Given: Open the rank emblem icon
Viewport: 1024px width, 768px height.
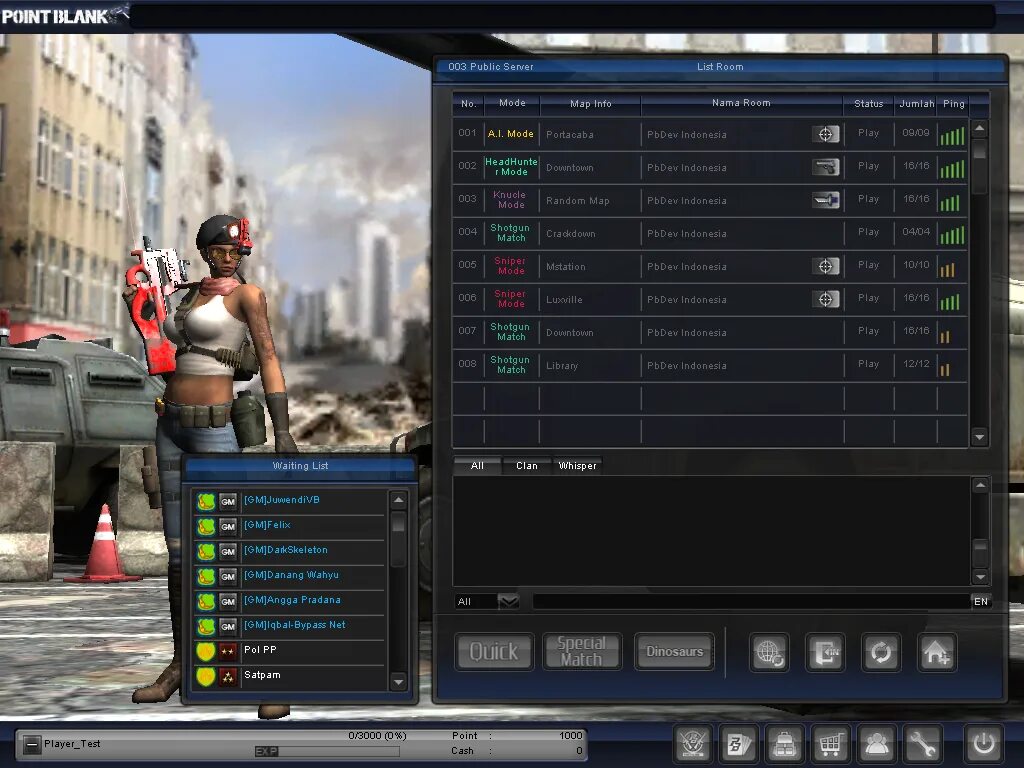Looking at the screenshot, I should tap(695, 744).
